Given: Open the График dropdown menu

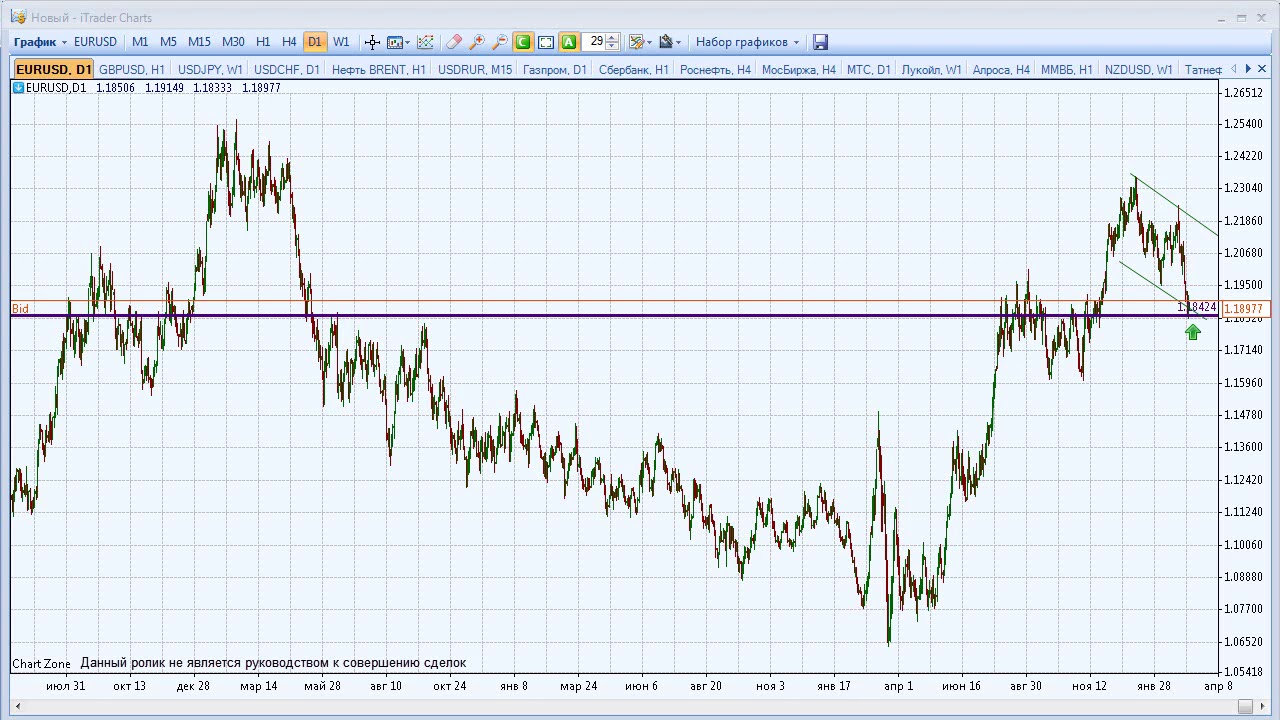Looking at the screenshot, I should point(40,42).
